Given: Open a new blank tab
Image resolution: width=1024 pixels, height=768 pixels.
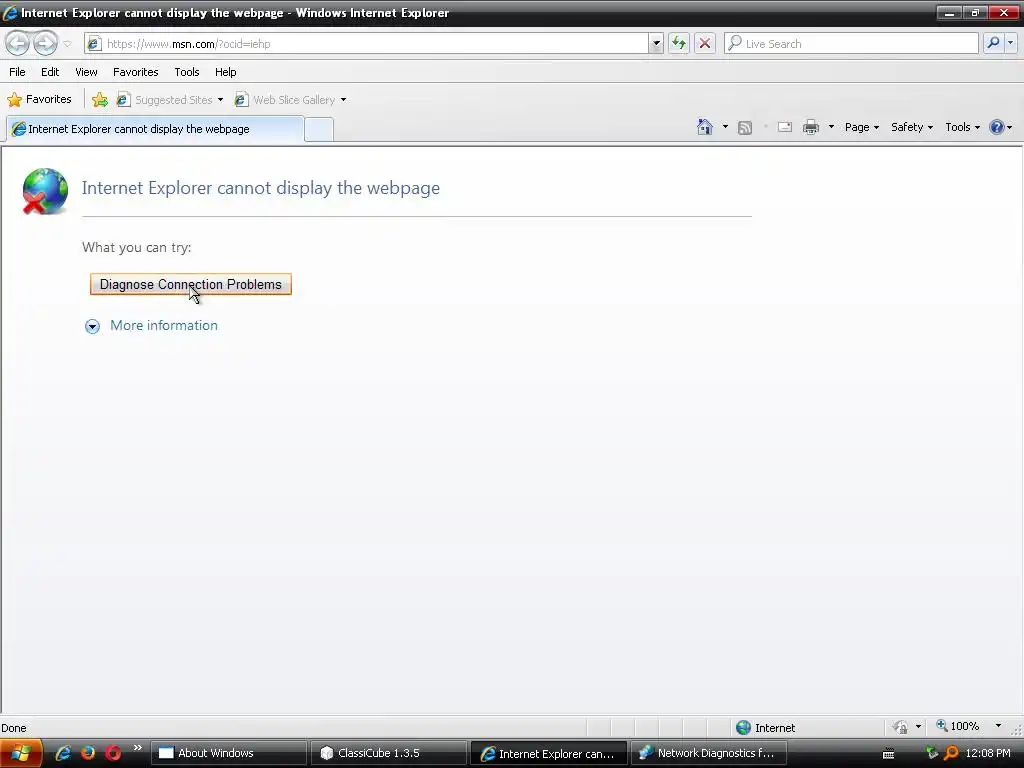Looking at the screenshot, I should click(x=319, y=129).
